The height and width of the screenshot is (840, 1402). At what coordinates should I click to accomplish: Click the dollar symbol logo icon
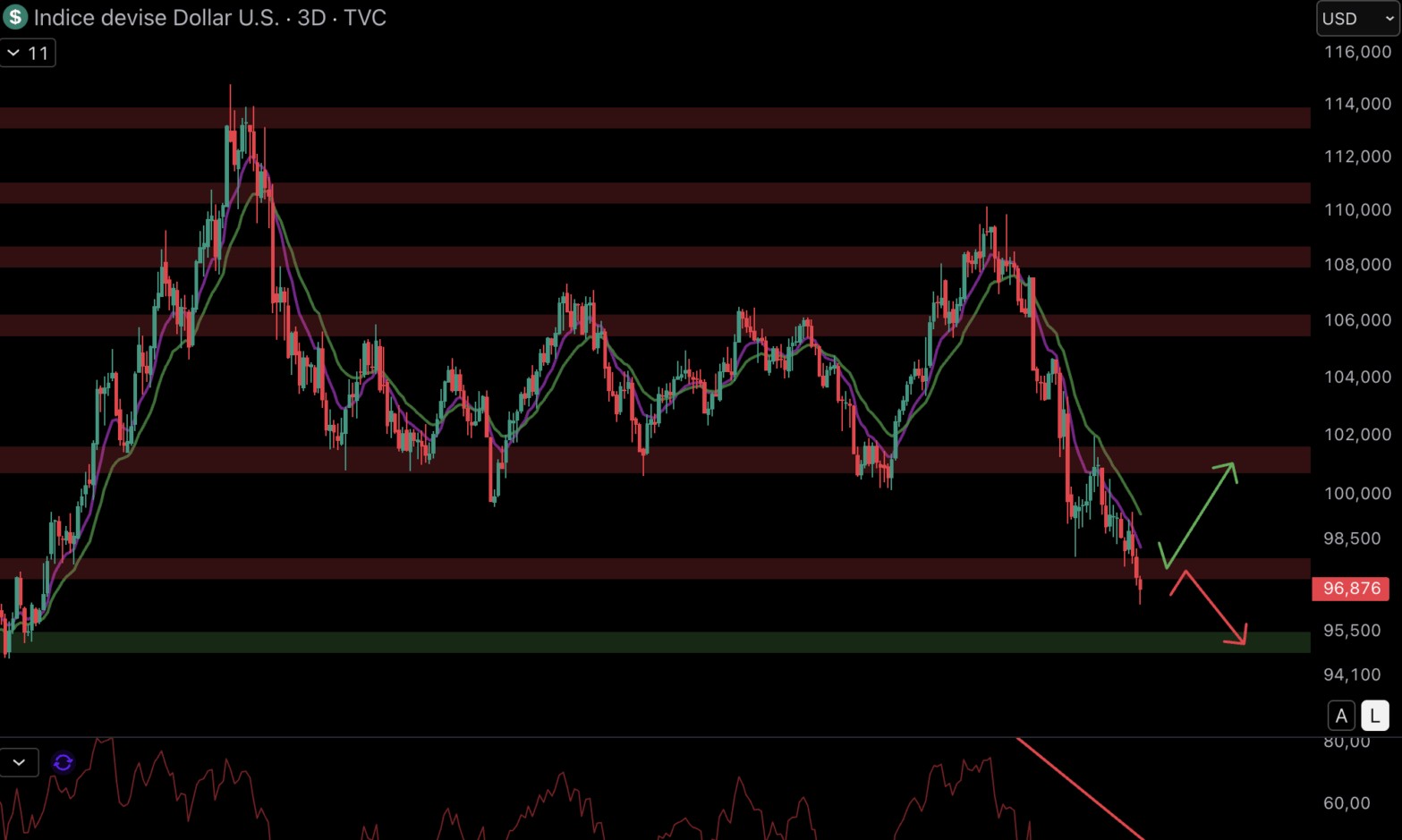coord(15,17)
